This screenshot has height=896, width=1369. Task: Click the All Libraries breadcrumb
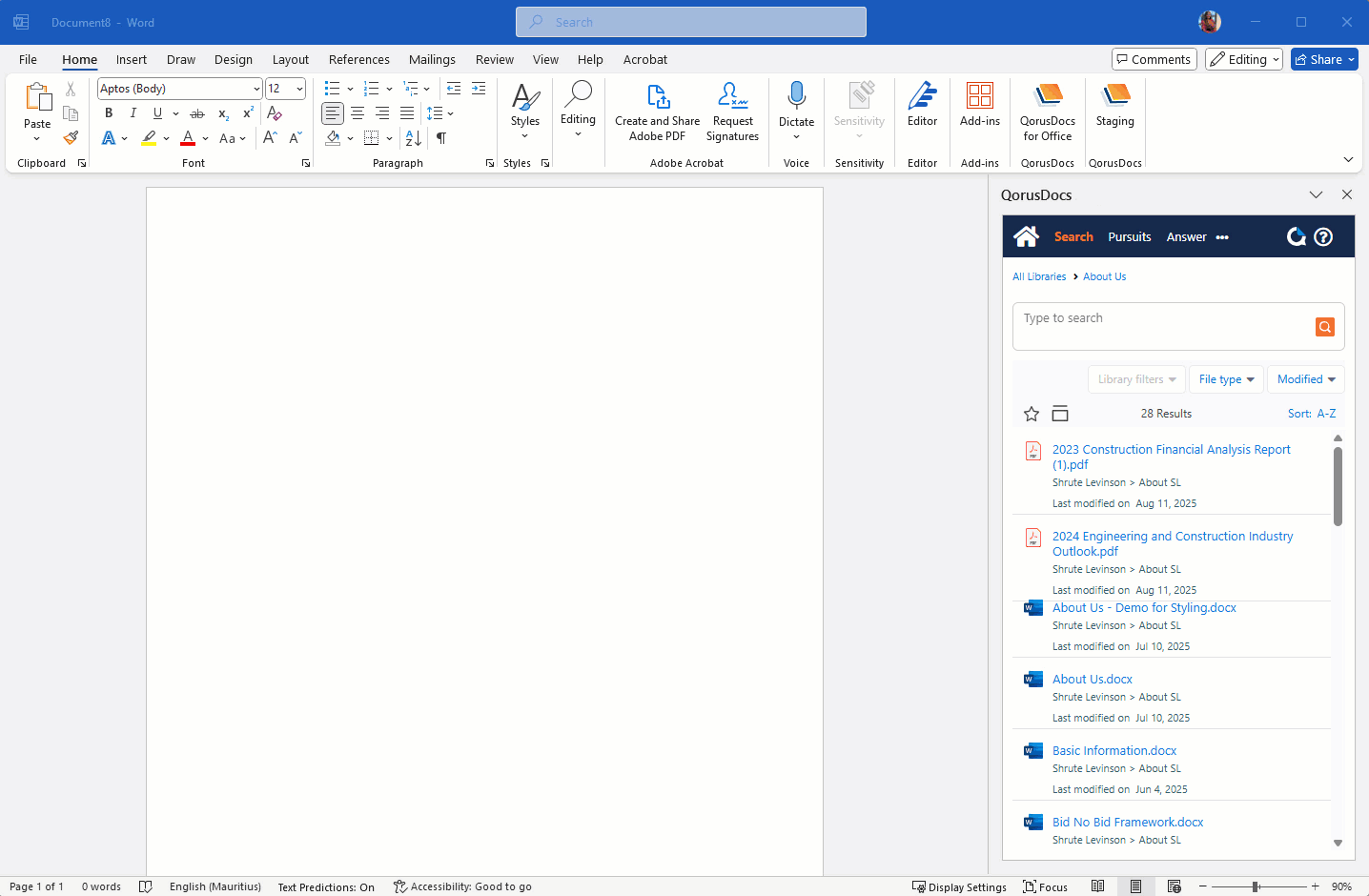pos(1039,276)
